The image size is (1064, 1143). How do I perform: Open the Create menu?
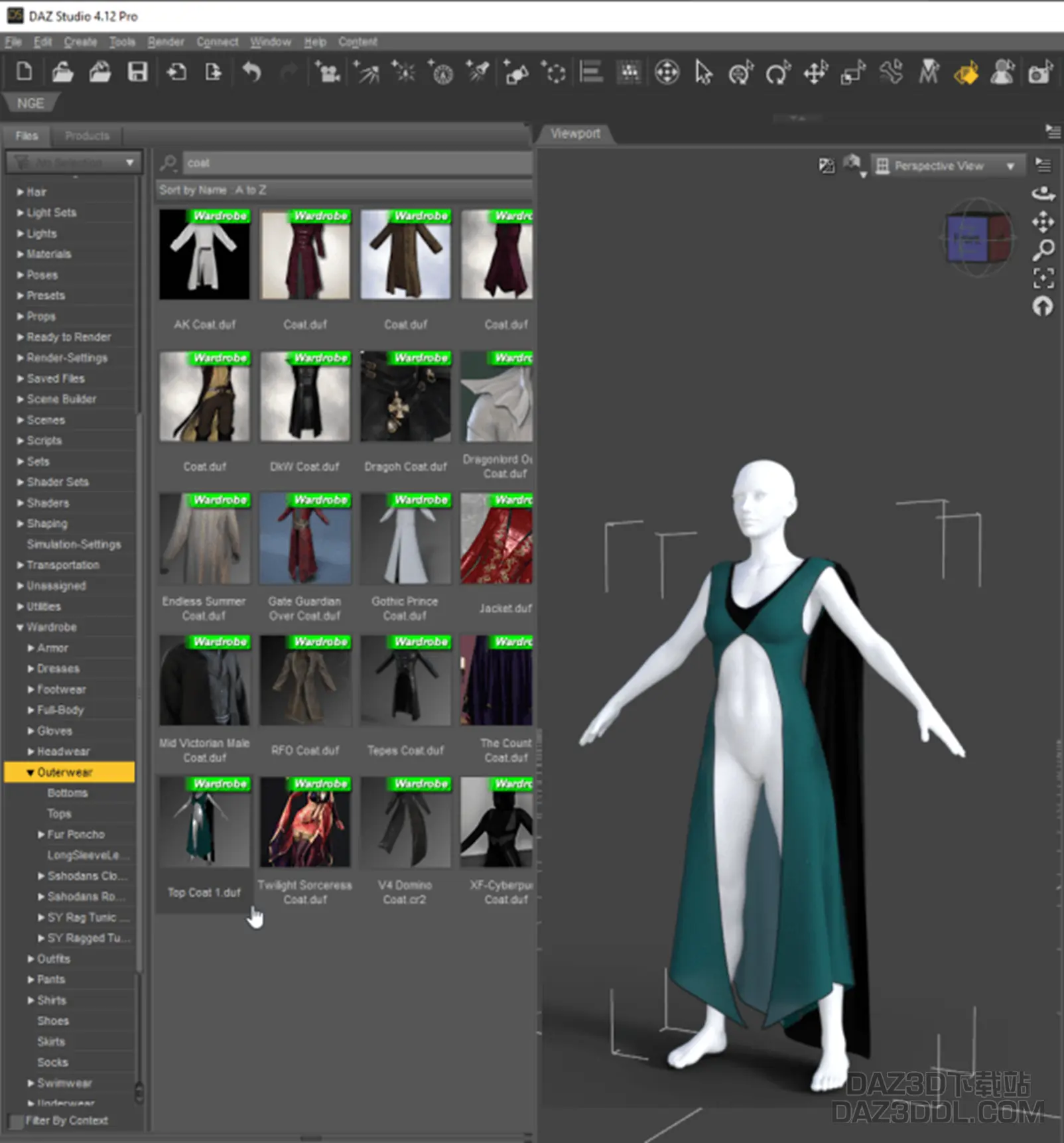80,41
